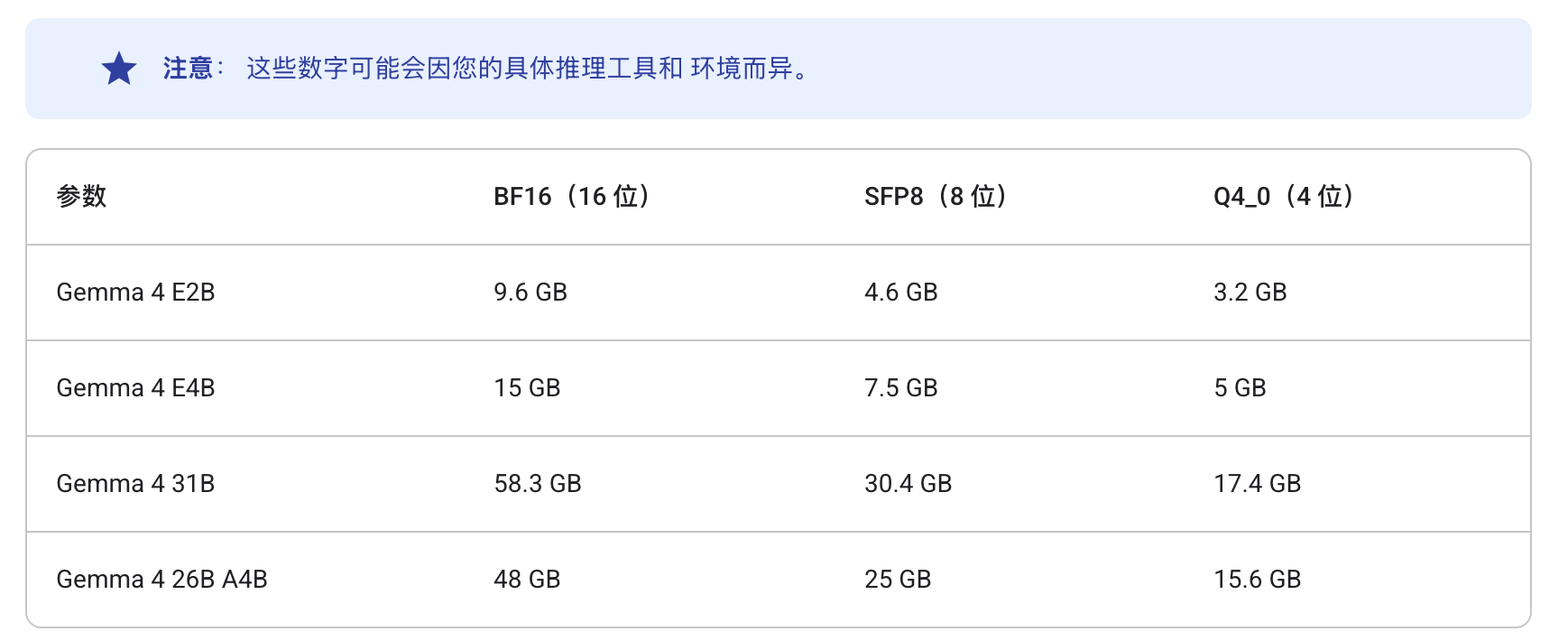Screen dimensions: 1568x641
Task: Click the 参数 column header
Action: [x=81, y=196]
